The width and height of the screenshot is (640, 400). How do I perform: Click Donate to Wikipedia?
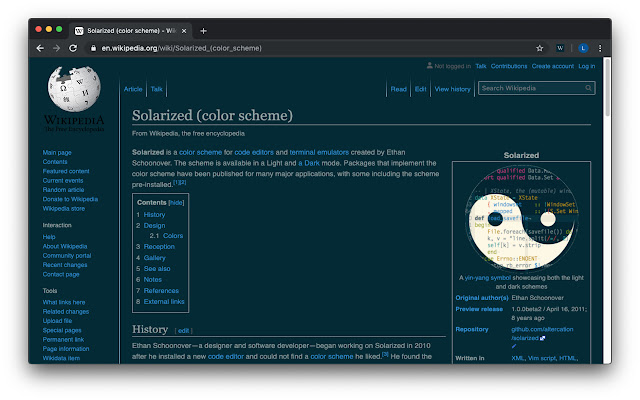click(70, 199)
